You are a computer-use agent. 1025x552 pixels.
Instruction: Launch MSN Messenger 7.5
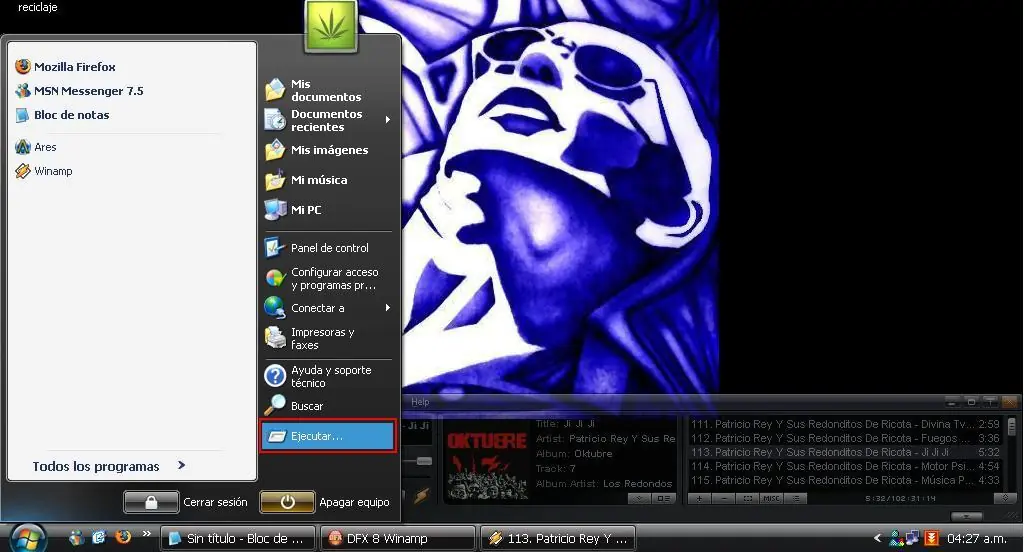click(x=79, y=91)
